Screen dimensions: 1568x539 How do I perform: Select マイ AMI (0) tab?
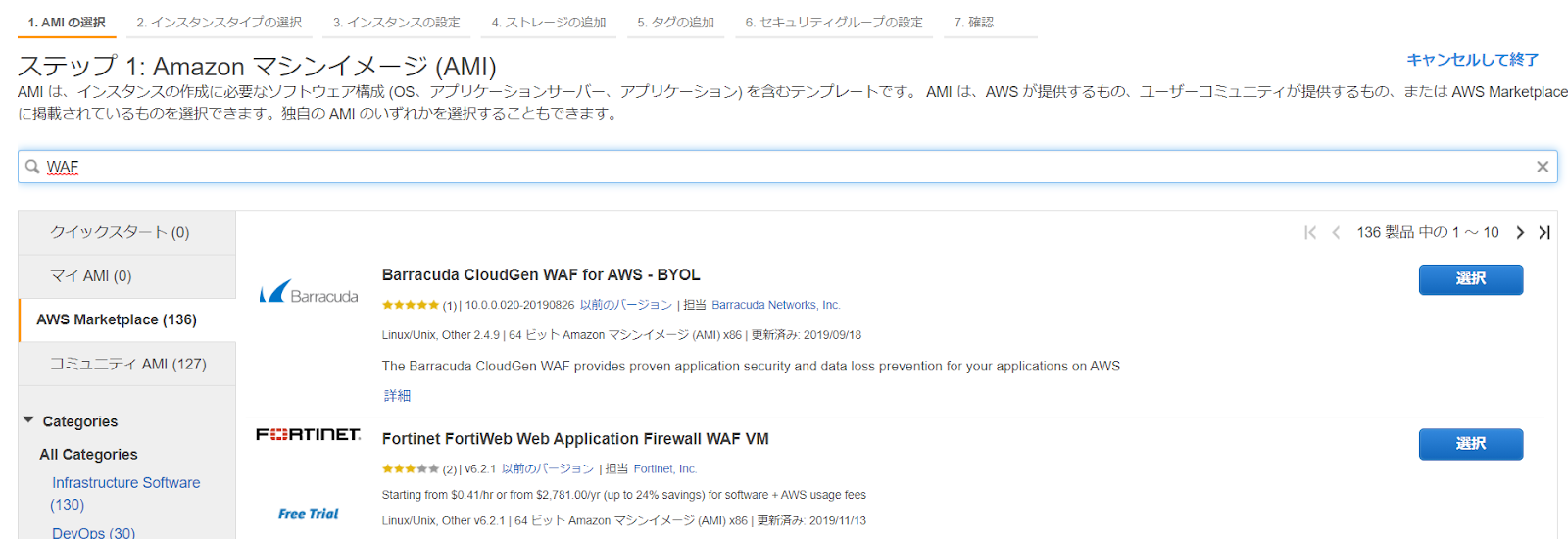[127, 276]
